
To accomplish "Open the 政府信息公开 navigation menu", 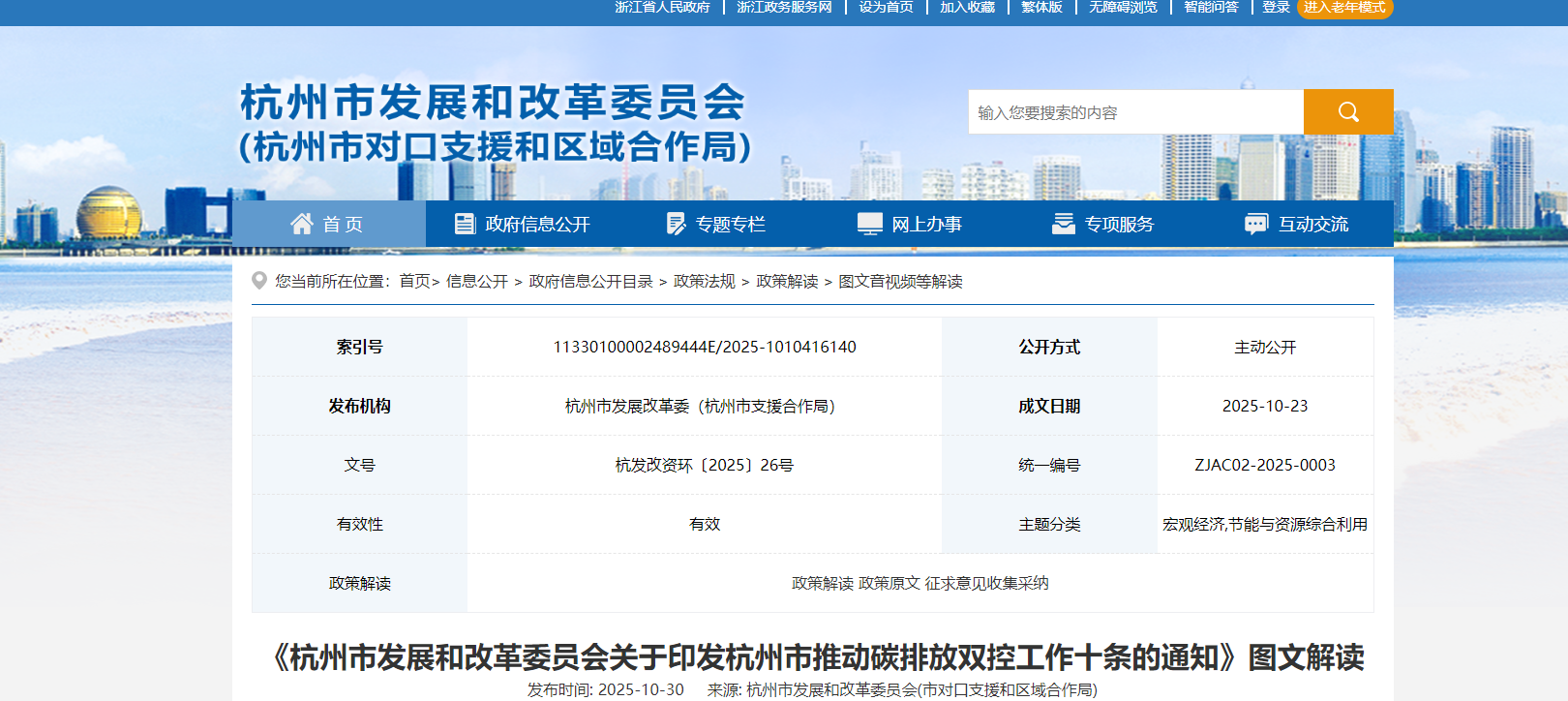I will coord(537,224).
